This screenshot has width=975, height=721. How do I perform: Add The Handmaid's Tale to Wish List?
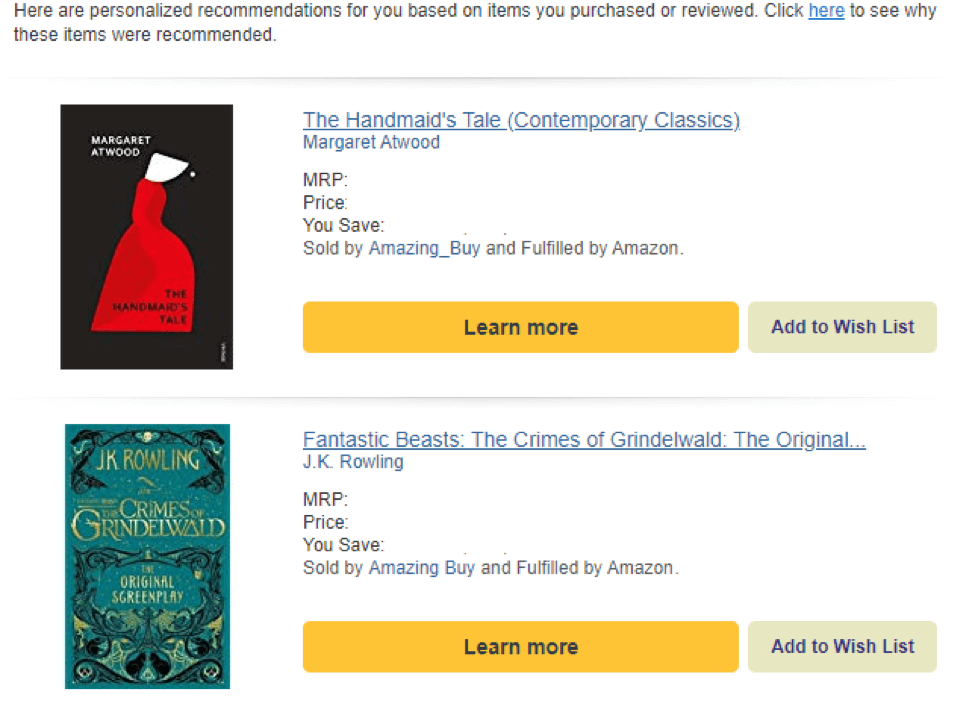click(x=842, y=327)
